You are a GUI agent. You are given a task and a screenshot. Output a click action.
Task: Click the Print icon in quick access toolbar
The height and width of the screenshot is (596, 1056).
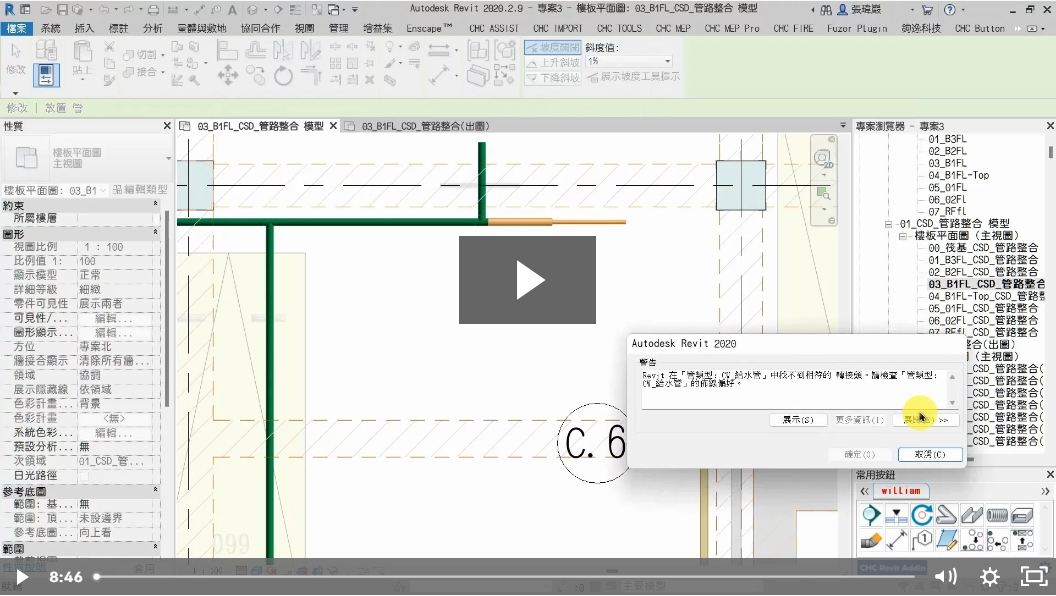(153, 9)
